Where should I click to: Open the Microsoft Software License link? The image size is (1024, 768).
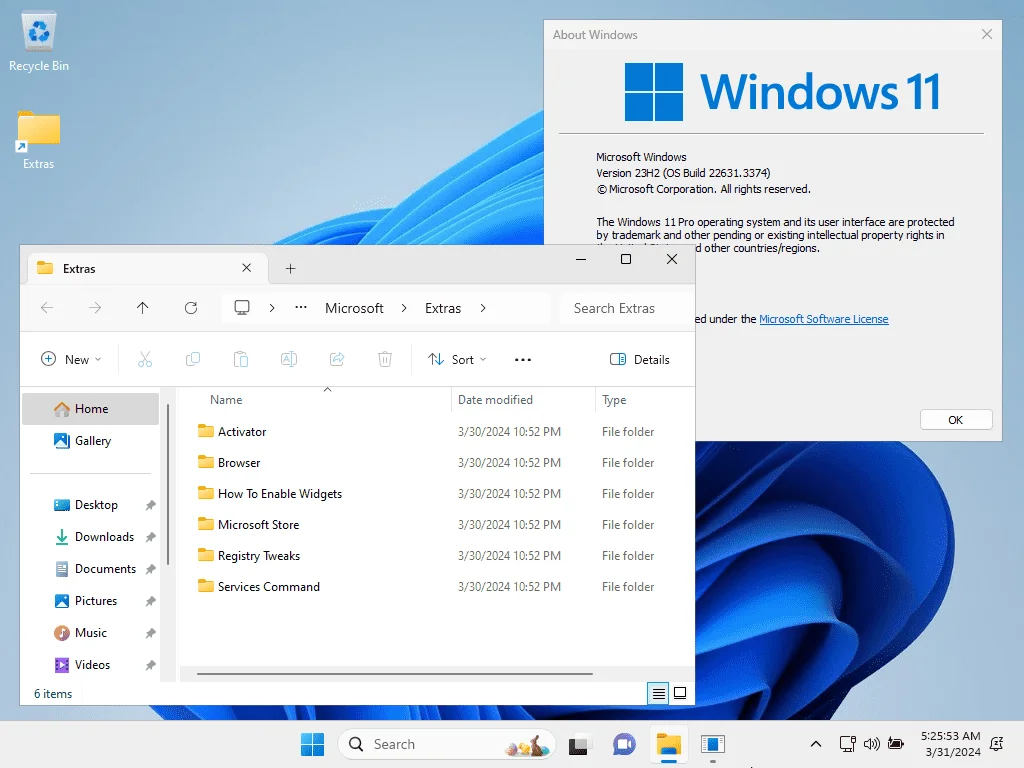coord(824,319)
